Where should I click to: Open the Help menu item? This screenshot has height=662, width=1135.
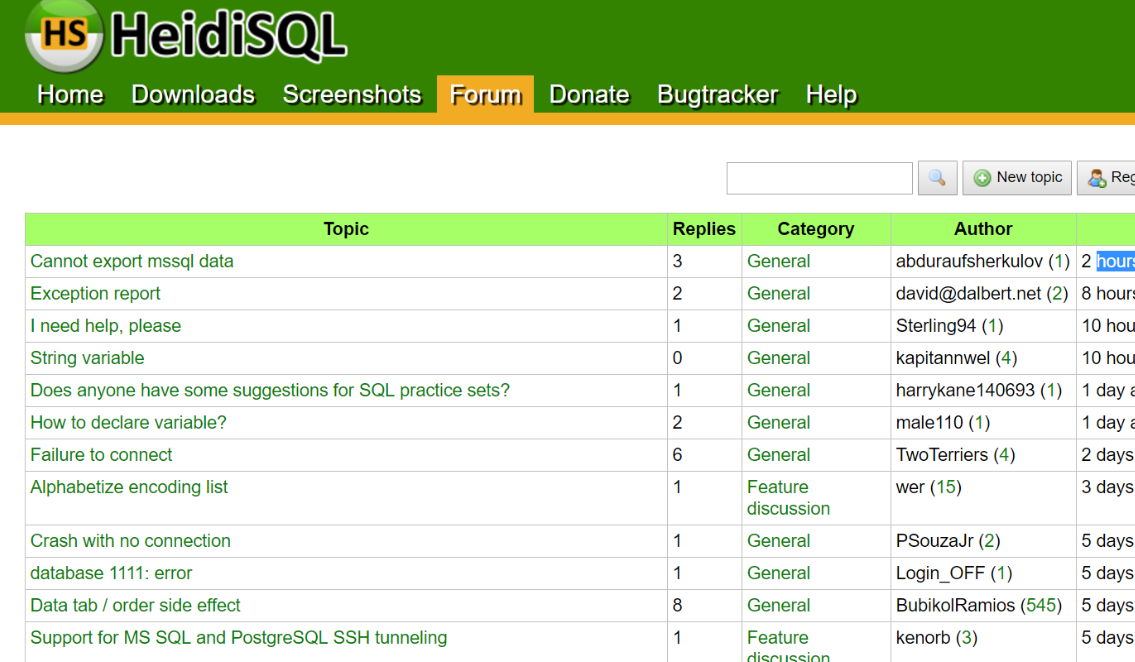[x=831, y=95]
